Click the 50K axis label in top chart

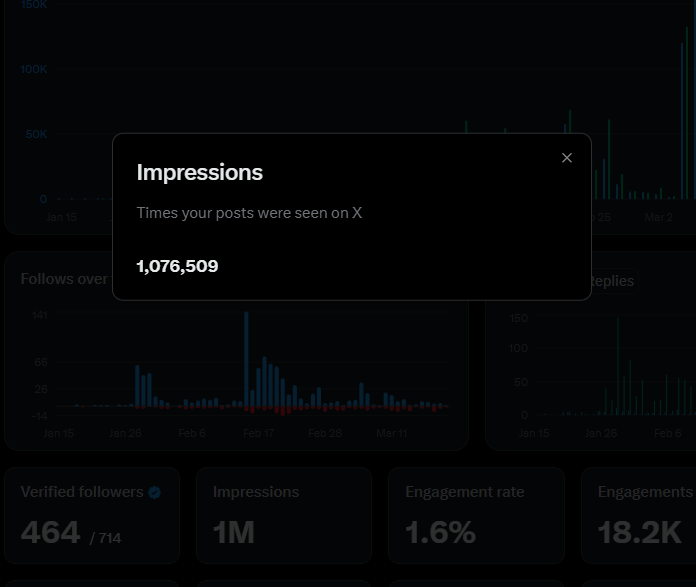[36, 134]
